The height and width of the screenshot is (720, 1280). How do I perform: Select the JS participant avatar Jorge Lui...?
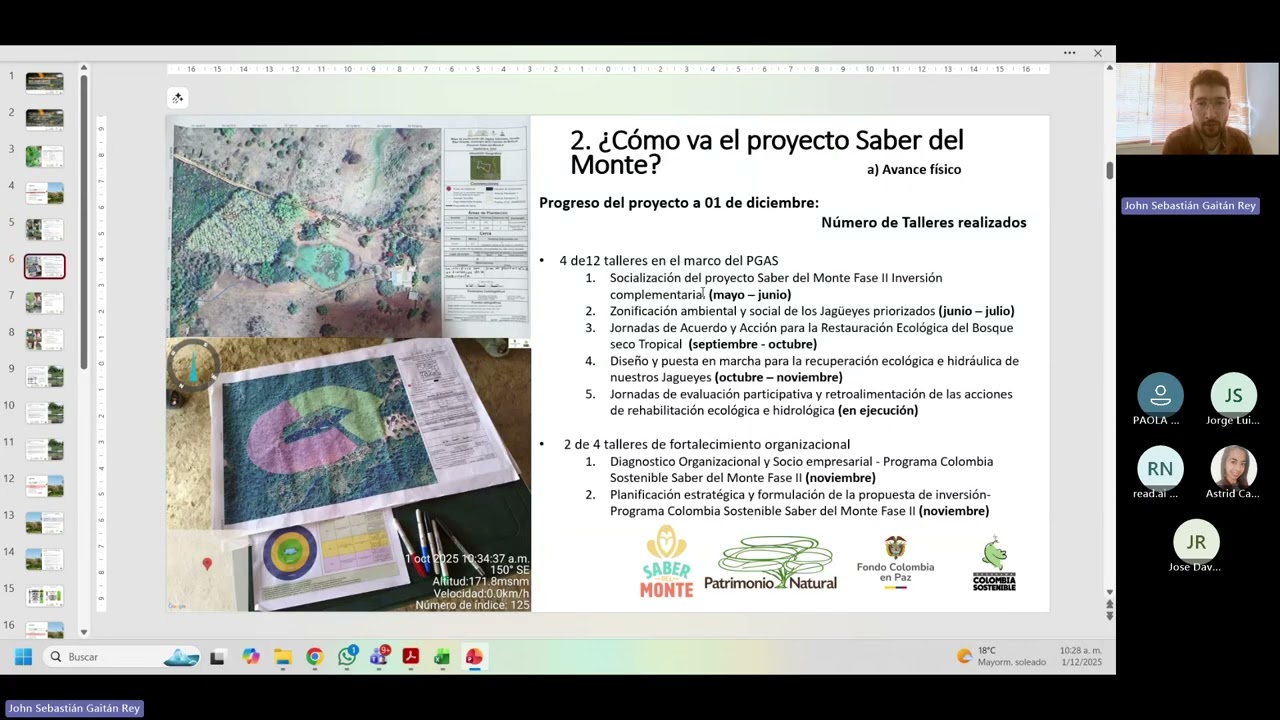click(x=1233, y=394)
